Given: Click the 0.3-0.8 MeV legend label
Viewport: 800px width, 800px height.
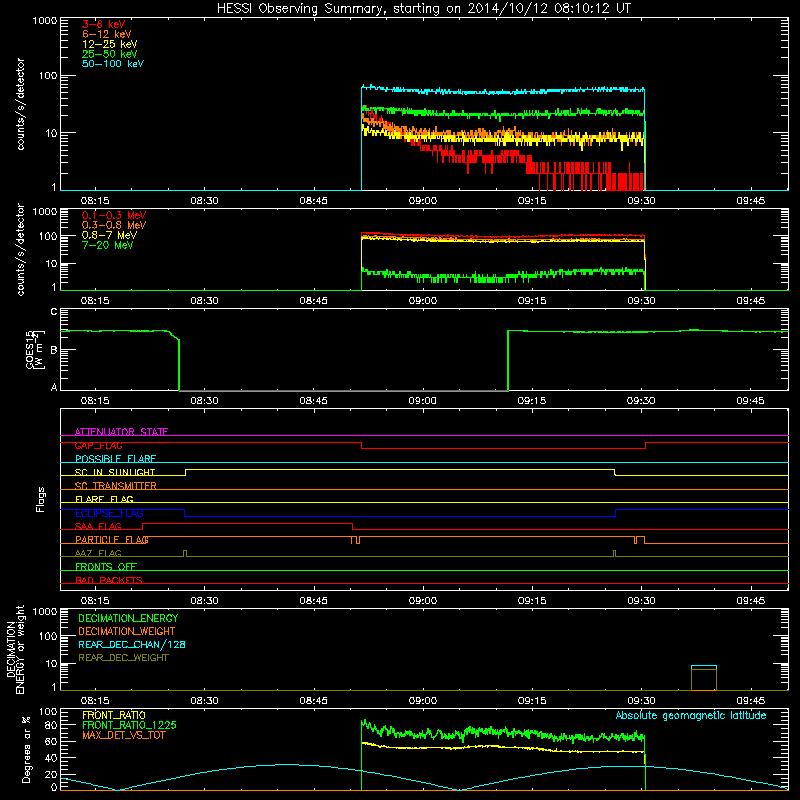Looking at the screenshot, I should point(114,225).
